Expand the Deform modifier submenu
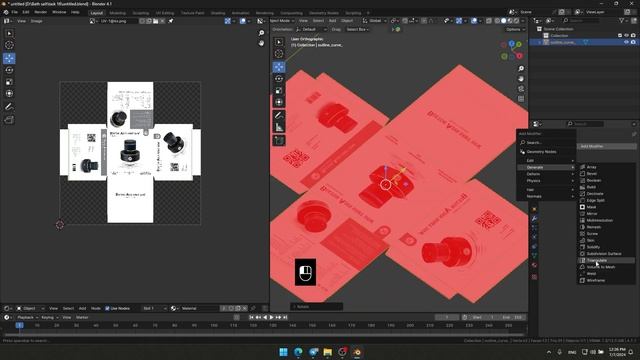Image resolution: width=640 pixels, height=360 pixels. [x=546, y=174]
